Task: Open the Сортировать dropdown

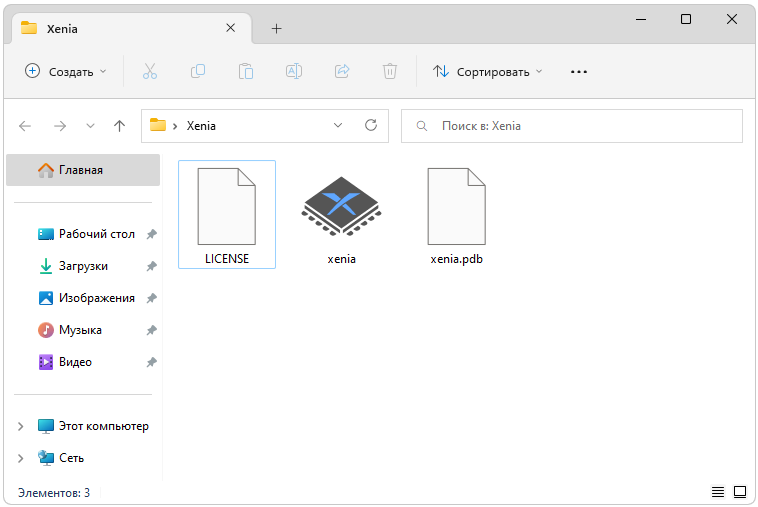Action: tap(488, 72)
